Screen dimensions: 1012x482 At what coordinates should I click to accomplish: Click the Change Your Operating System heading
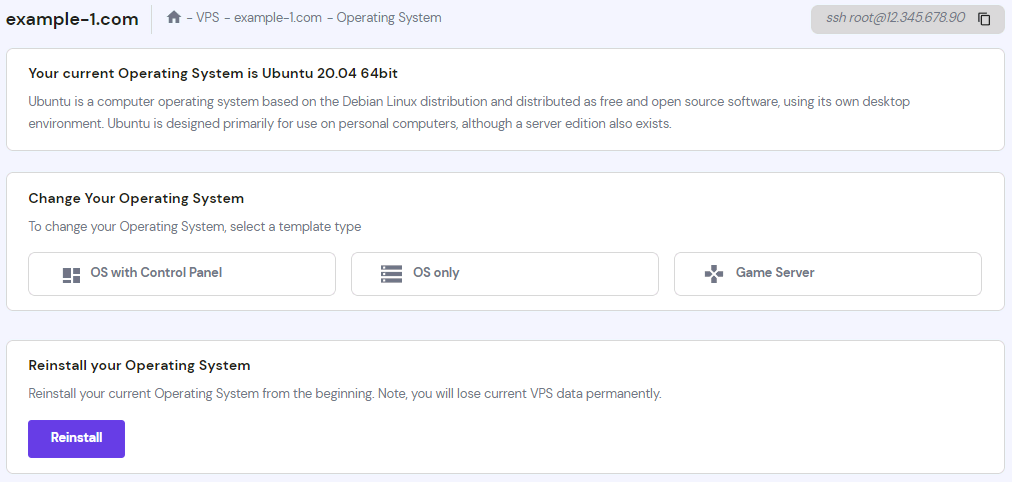(x=136, y=198)
